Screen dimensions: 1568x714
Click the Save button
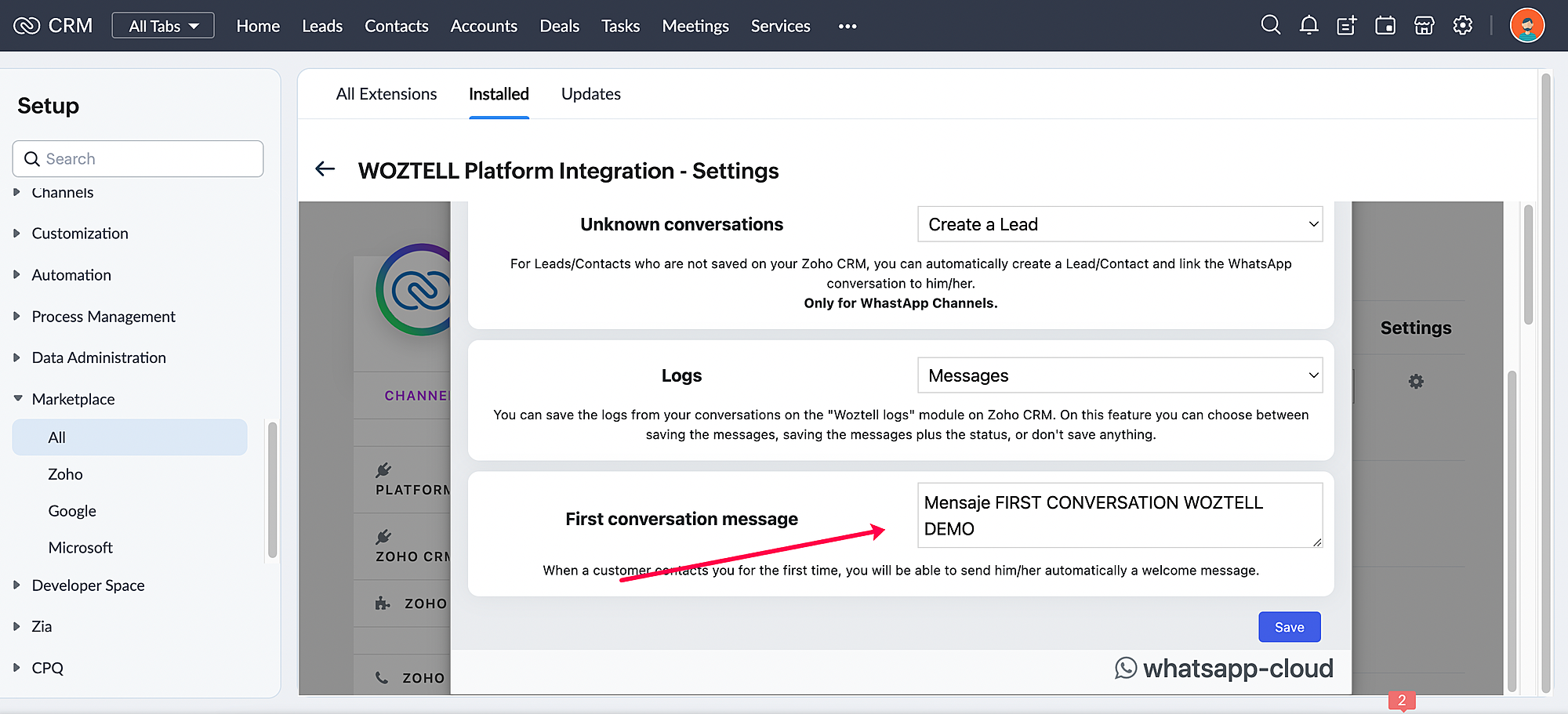(1290, 627)
